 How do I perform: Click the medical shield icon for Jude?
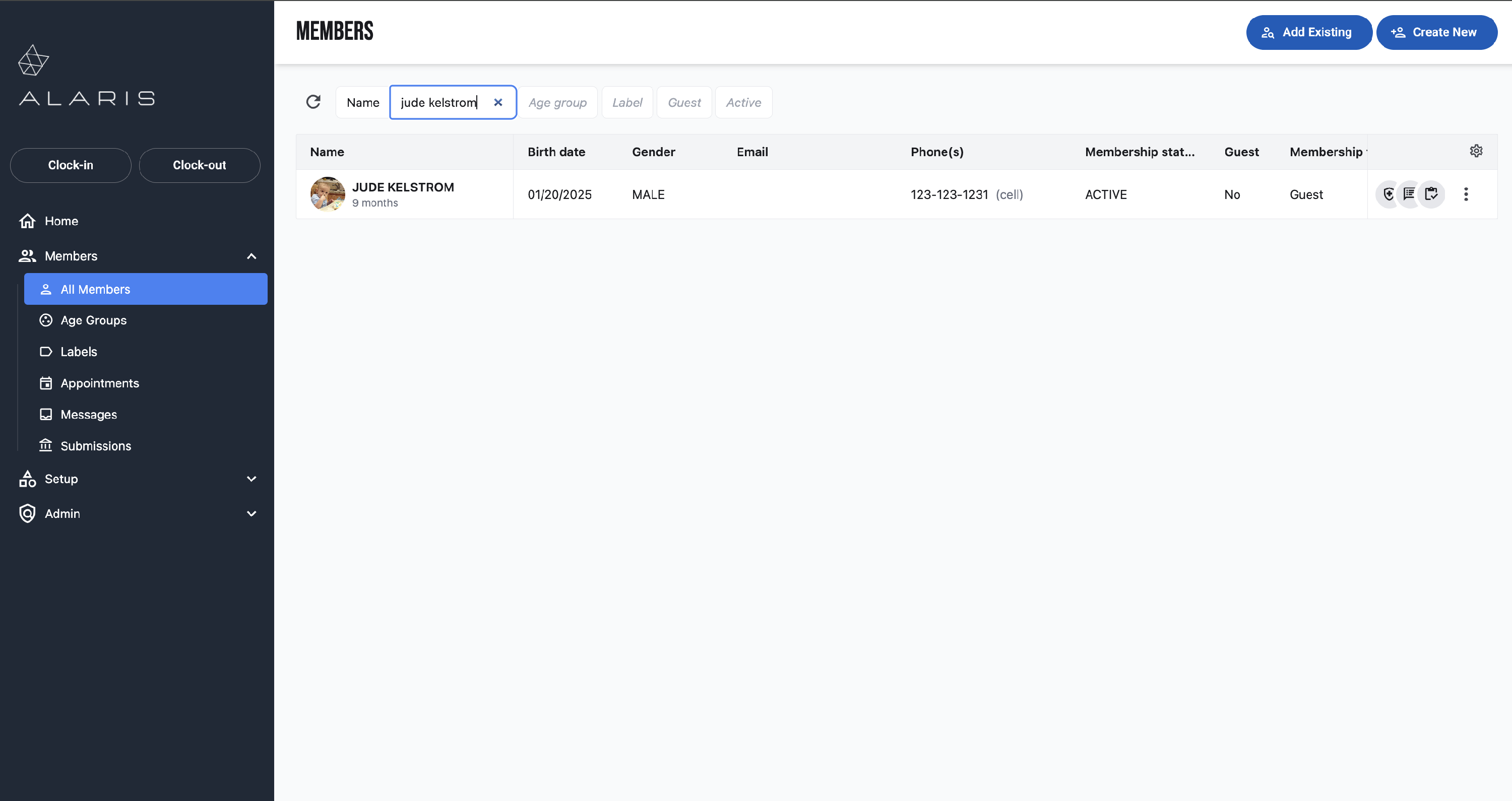[x=1388, y=194]
